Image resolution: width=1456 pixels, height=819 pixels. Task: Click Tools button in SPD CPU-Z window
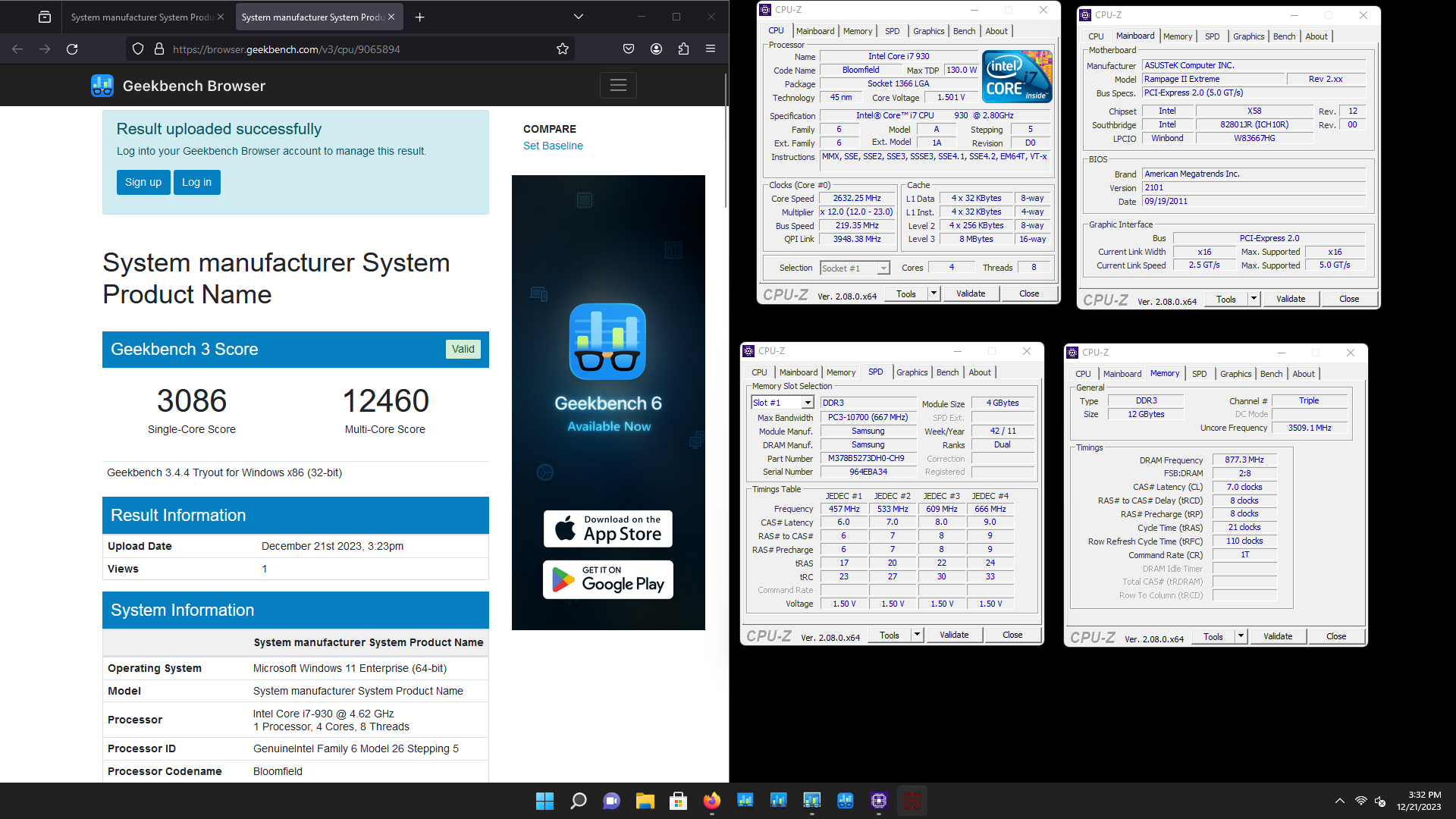coord(890,635)
